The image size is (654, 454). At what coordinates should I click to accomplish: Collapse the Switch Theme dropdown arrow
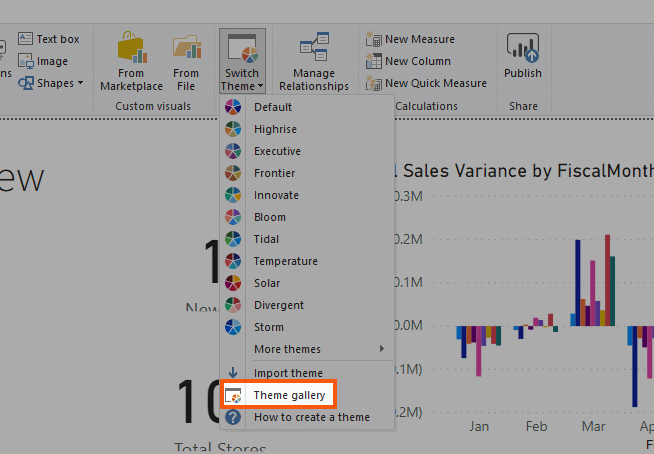pyautogui.click(x=260, y=86)
